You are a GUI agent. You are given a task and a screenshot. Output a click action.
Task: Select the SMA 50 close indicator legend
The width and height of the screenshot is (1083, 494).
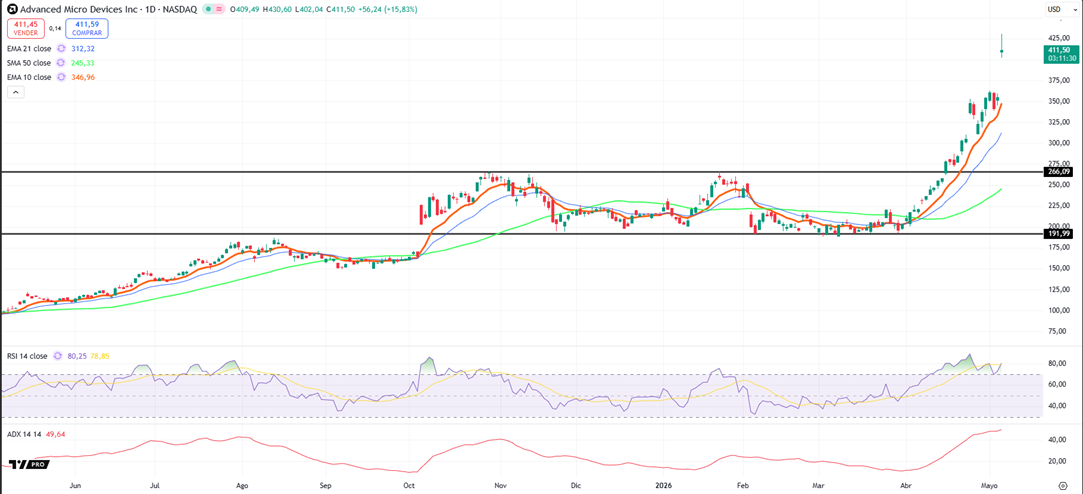[30, 63]
